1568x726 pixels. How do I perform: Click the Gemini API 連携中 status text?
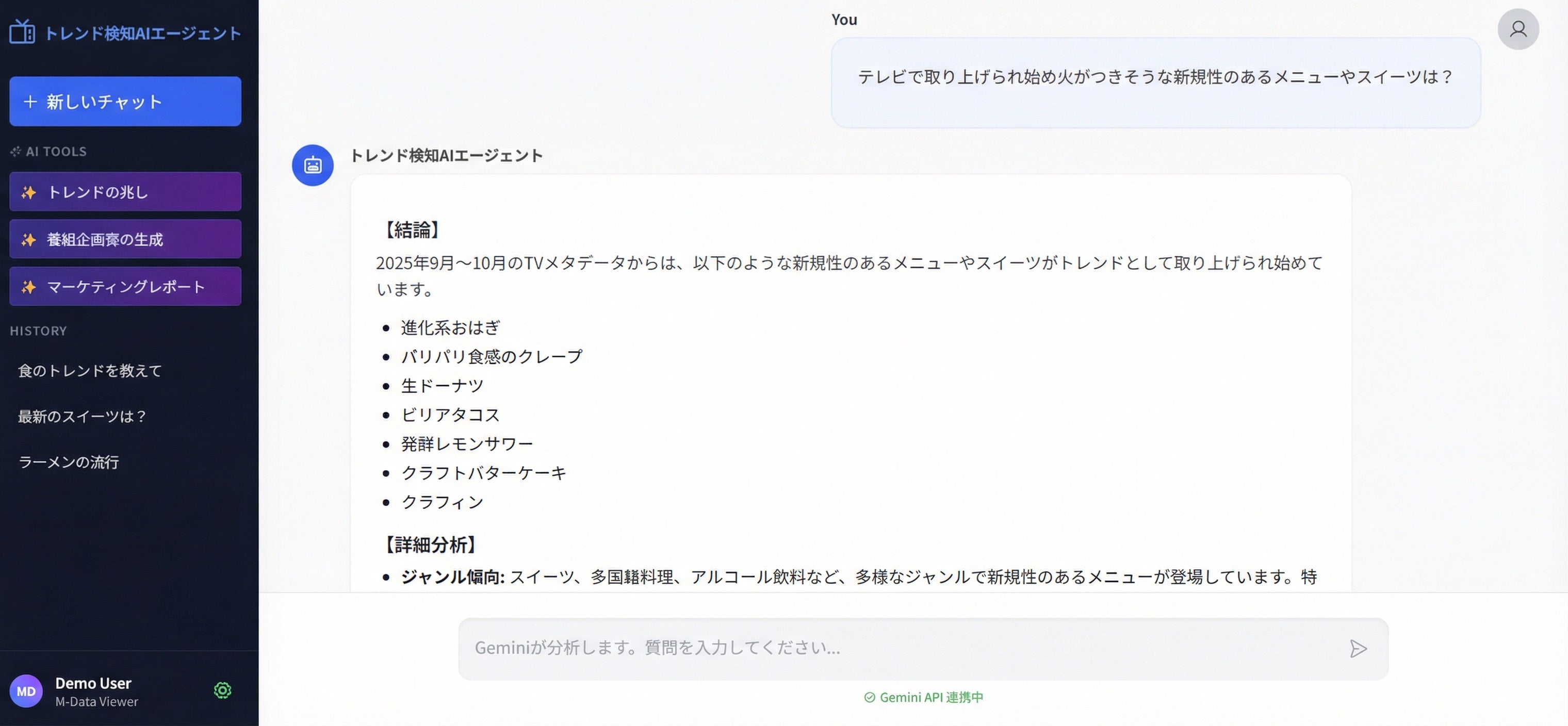coord(932,698)
